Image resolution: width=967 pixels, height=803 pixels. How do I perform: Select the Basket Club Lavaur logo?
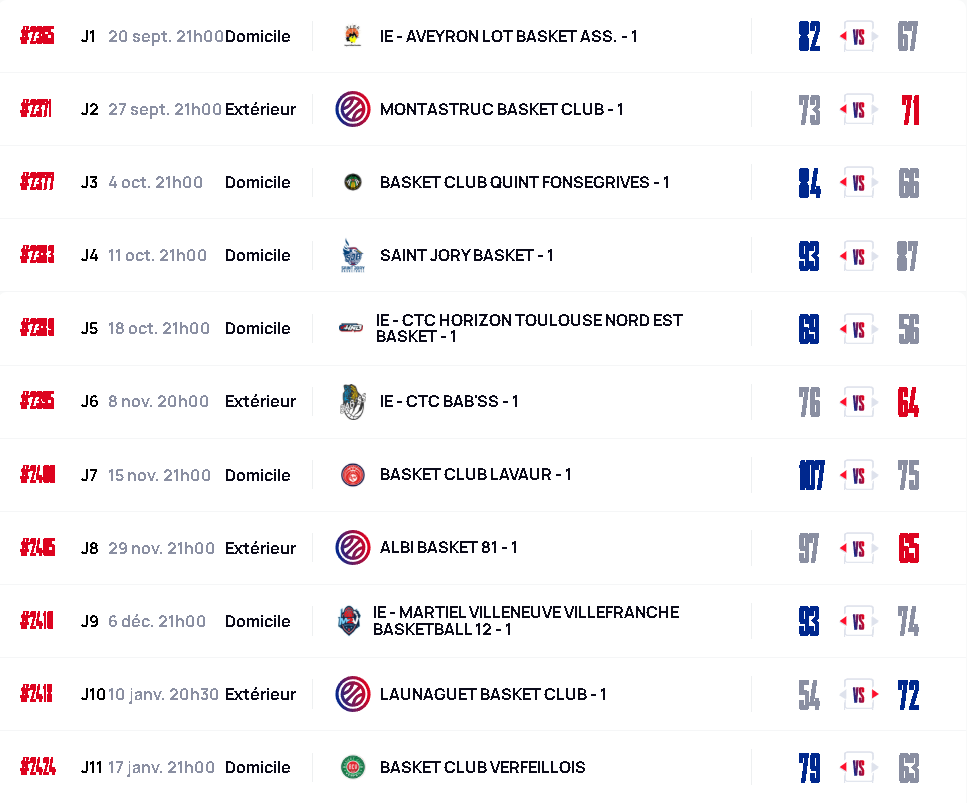[352, 475]
